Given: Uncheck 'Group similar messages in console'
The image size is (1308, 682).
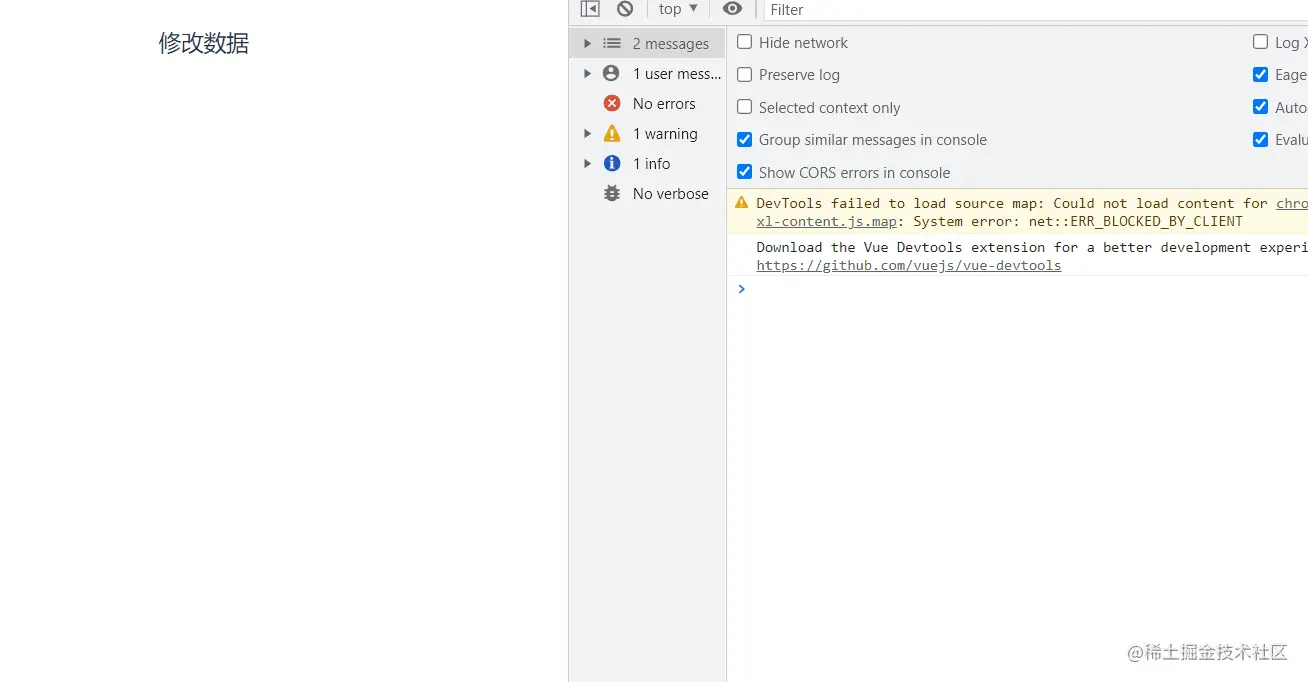Looking at the screenshot, I should 745,140.
